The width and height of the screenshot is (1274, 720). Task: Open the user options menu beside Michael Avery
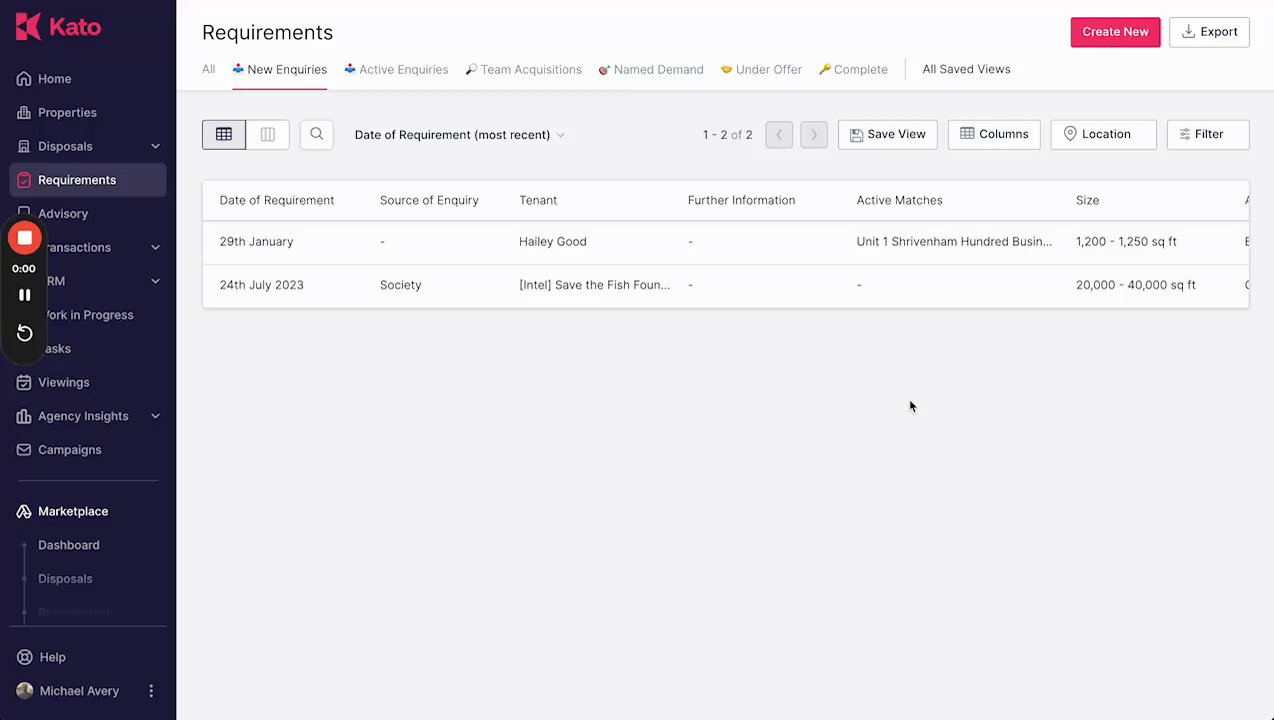click(x=151, y=691)
